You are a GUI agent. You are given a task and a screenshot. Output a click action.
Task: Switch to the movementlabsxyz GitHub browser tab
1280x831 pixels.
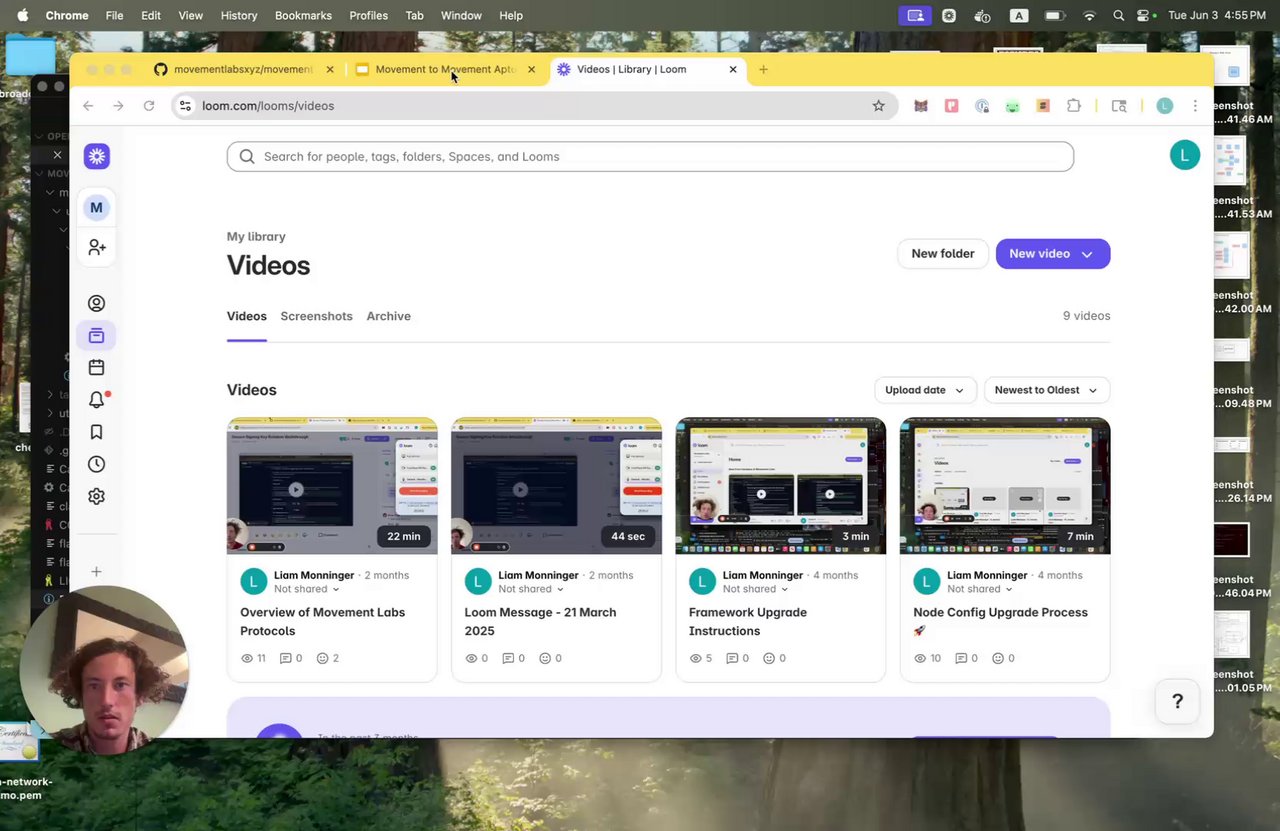pyautogui.click(x=243, y=69)
